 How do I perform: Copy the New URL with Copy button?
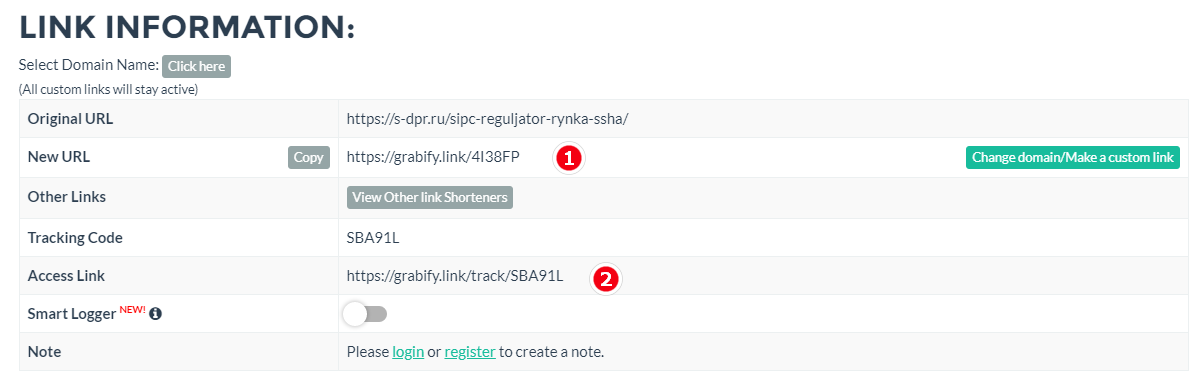click(x=309, y=157)
